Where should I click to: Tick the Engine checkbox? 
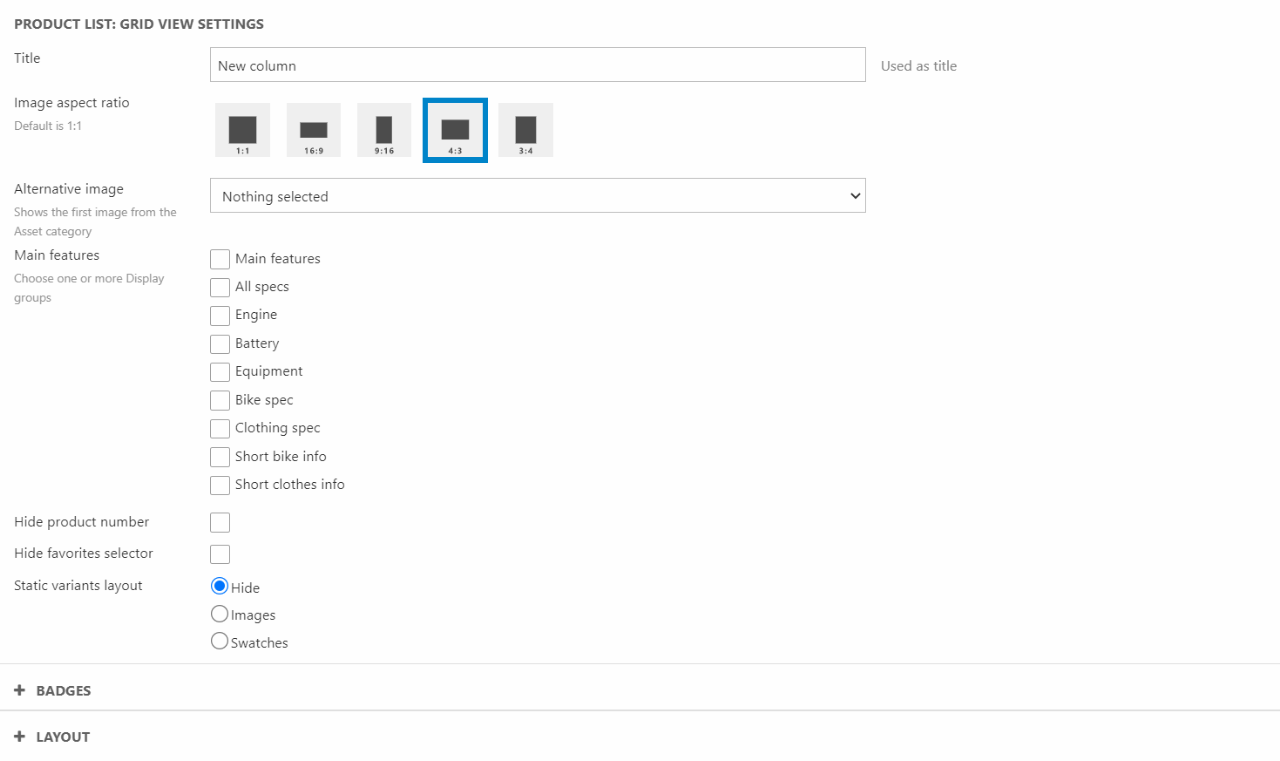[x=220, y=315]
